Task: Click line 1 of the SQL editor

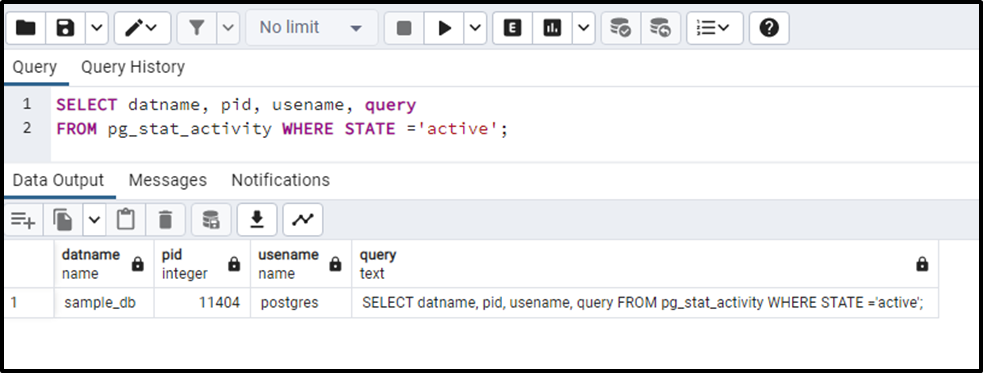Action: pos(236,105)
